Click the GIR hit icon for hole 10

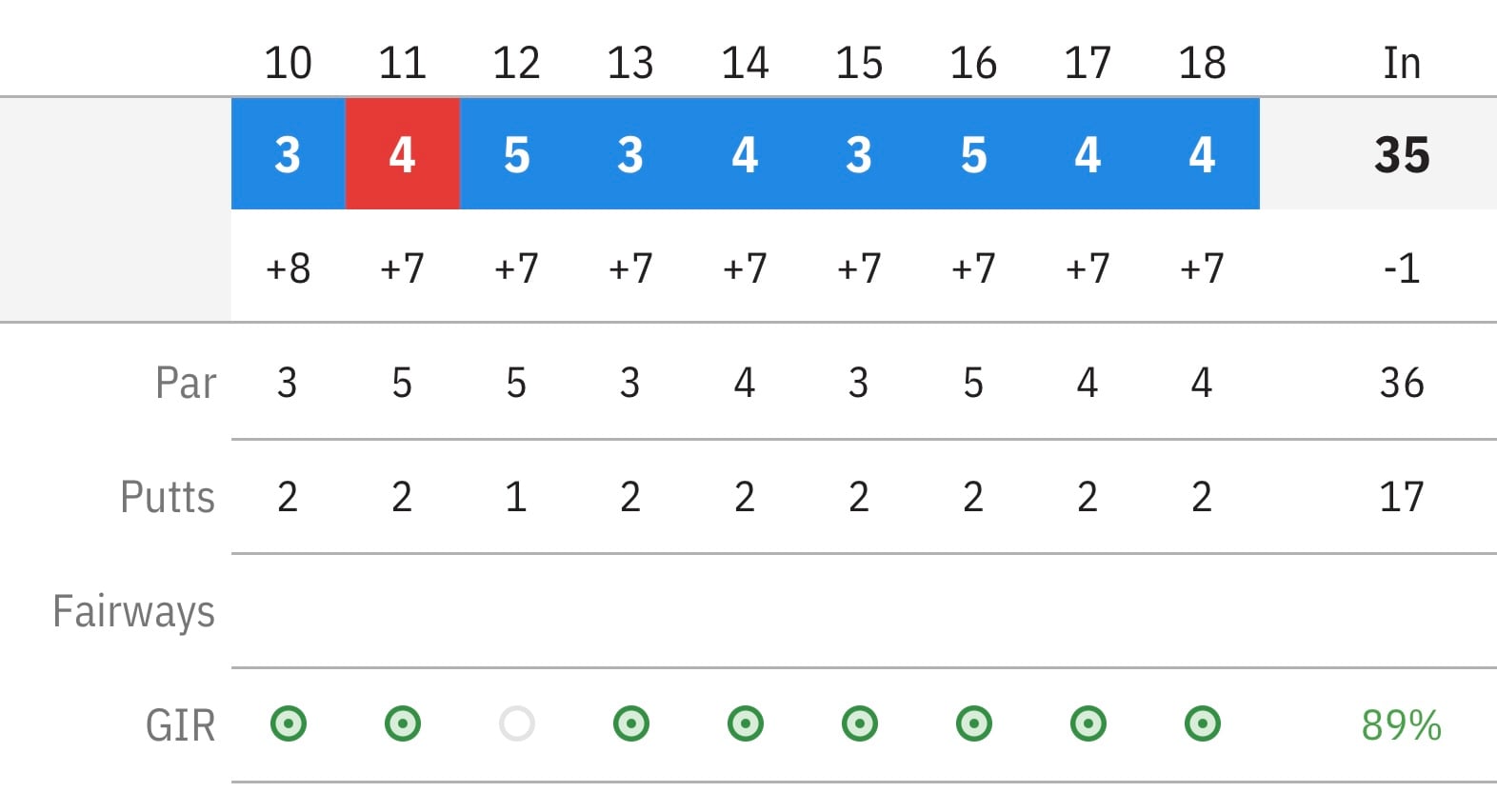coord(289,723)
